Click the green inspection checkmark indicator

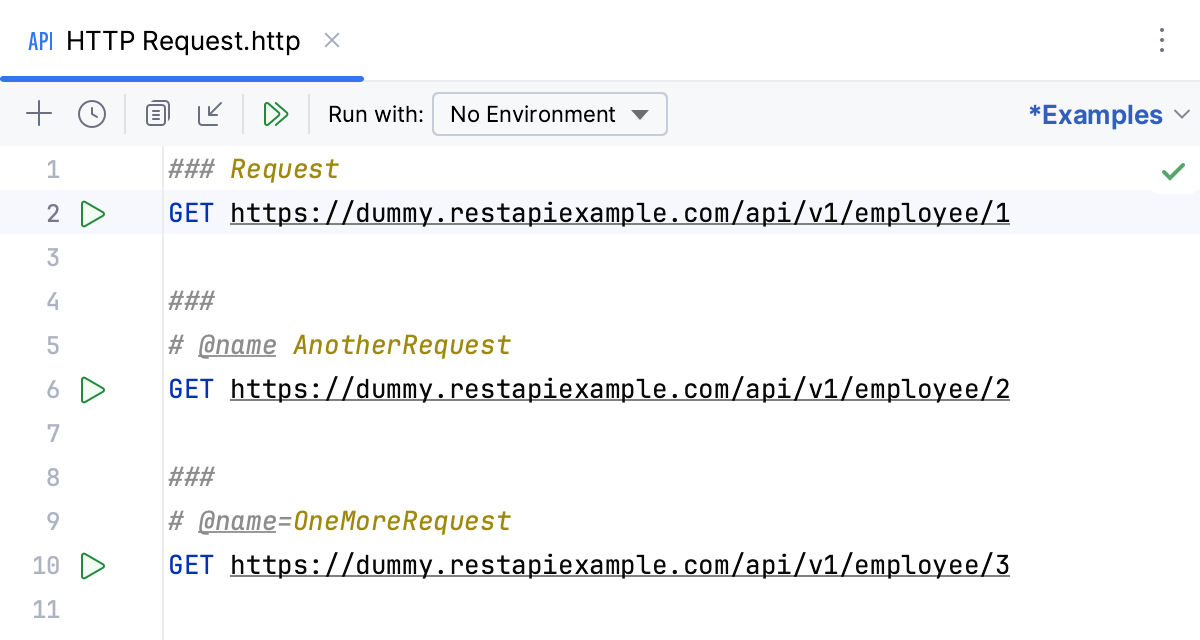pos(1173,170)
